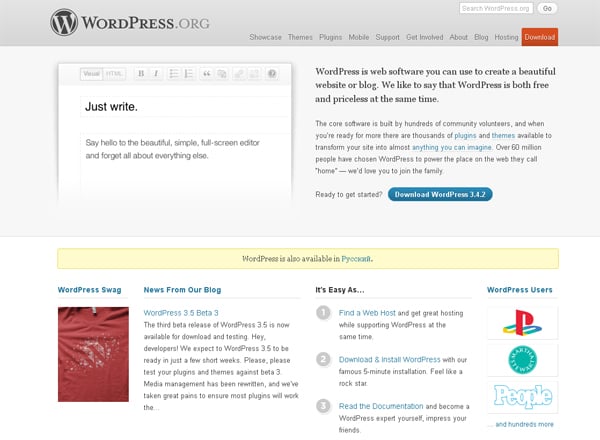Toggle Bold in the editor toolbar
Viewport: 600px width, 440px height.
click(x=141, y=73)
